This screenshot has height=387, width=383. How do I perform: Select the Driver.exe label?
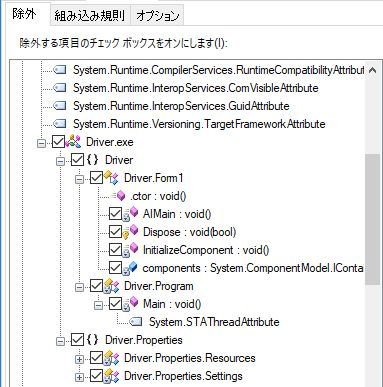(110, 142)
